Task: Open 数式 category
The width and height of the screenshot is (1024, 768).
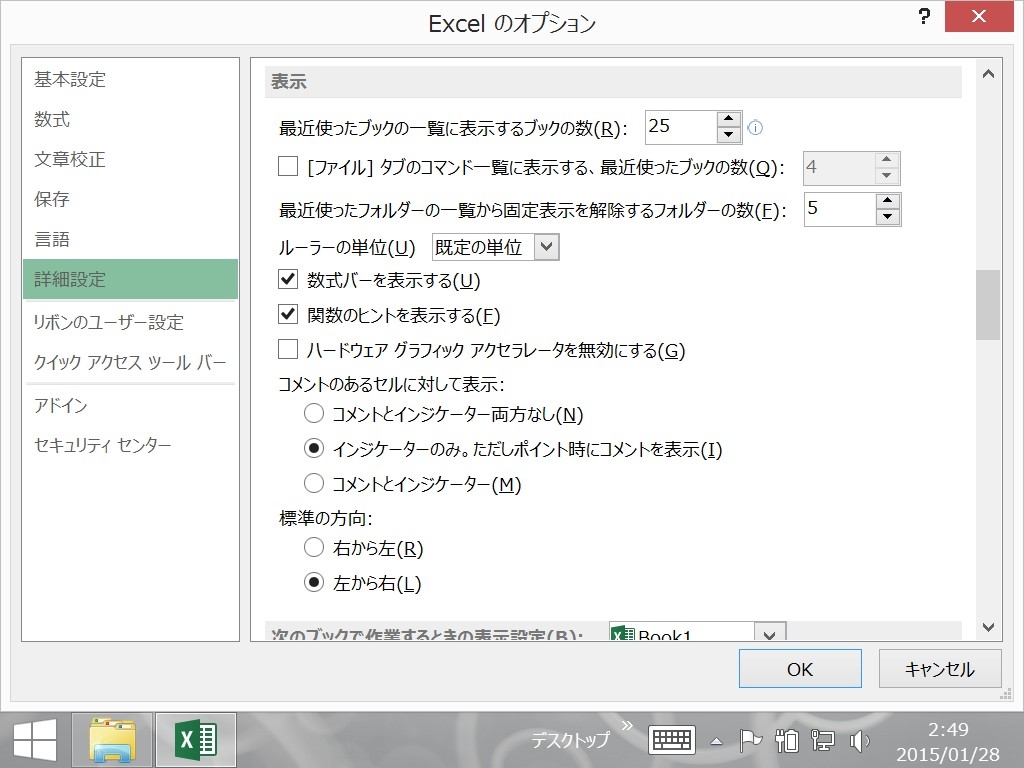Action: tap(131, 120)
